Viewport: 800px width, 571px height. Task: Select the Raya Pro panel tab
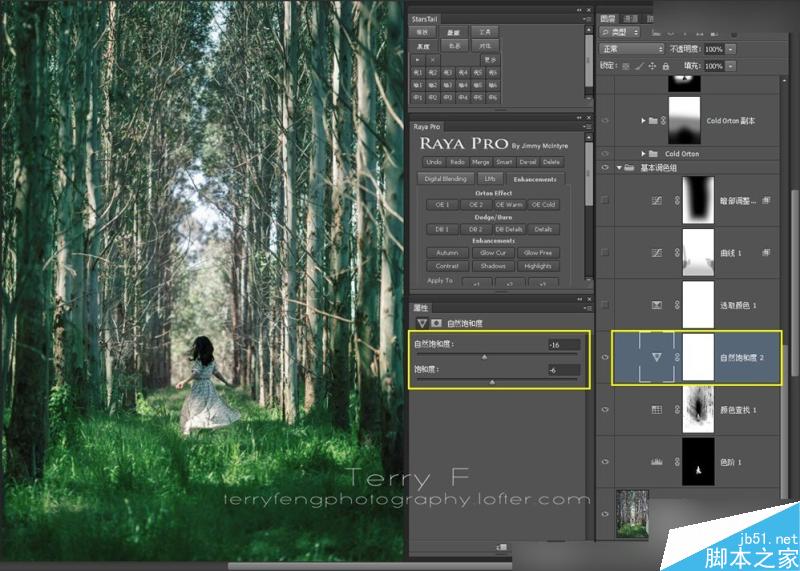click(x=427, y=127)
